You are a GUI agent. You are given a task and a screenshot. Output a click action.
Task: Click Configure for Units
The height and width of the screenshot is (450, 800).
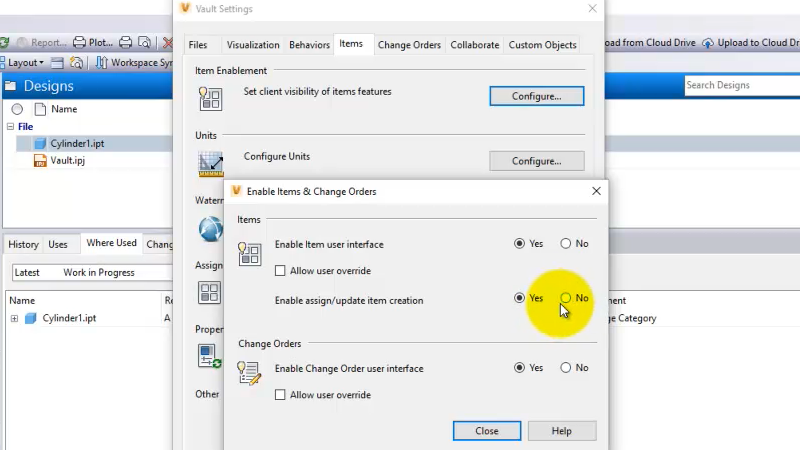pyautogui.click(x=537, y=161)
